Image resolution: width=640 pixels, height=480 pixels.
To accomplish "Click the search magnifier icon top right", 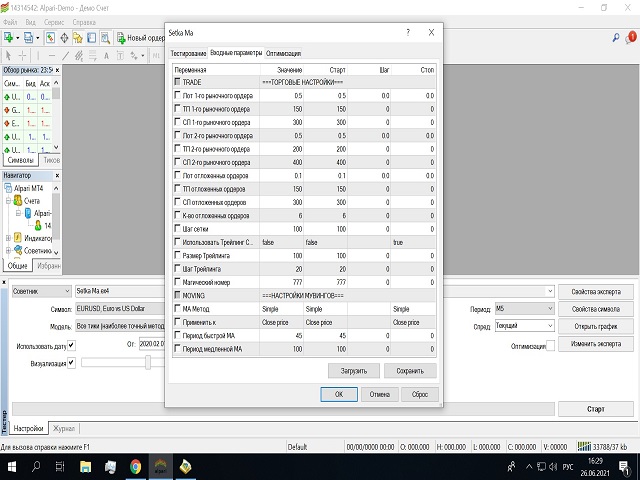I will pos(616,38).
